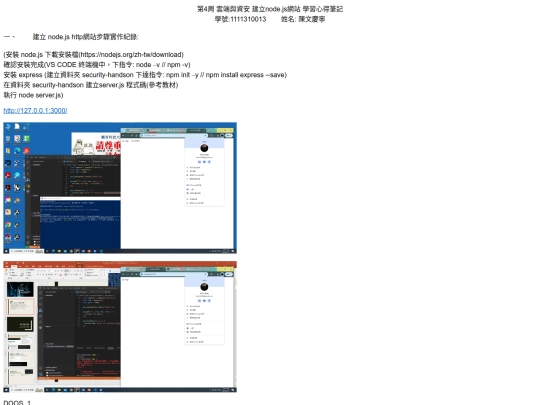540x405 pixels.
Task: Click Windows Start button in second screenshot's taskbar
Action: pyautogui.click(x=6, y=390)
